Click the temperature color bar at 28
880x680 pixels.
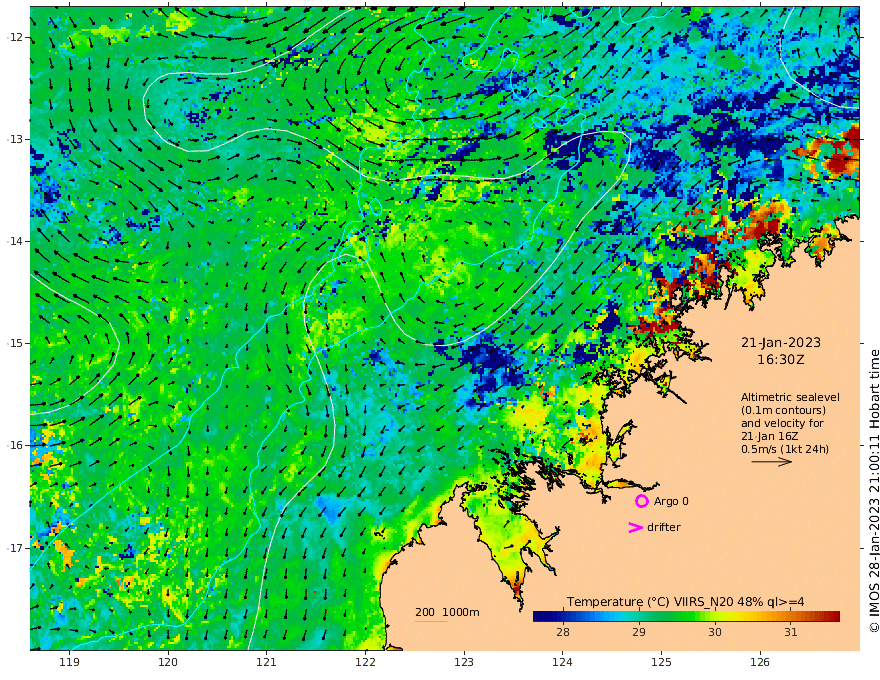[563, 616]
